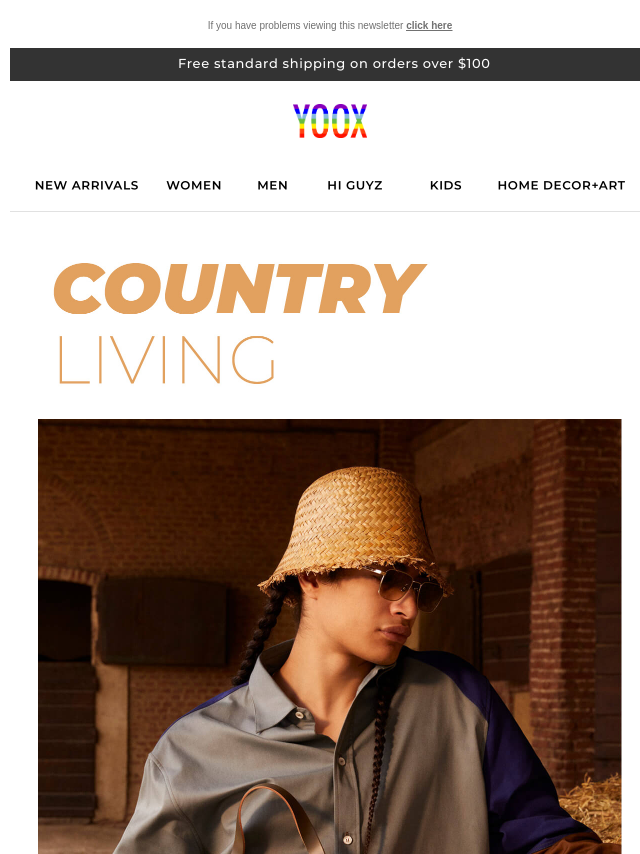Click the bold COUNTRY headline
This screenshot has height=854, width=640.
coord(239,289)
